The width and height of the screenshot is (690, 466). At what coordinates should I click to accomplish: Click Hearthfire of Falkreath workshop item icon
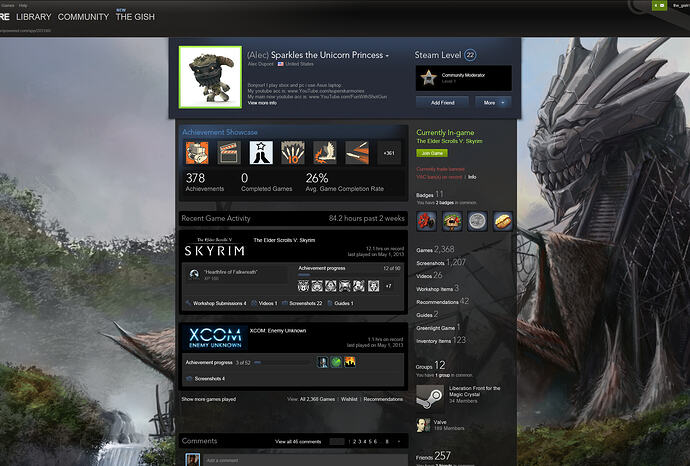click(x=194, y=274)
